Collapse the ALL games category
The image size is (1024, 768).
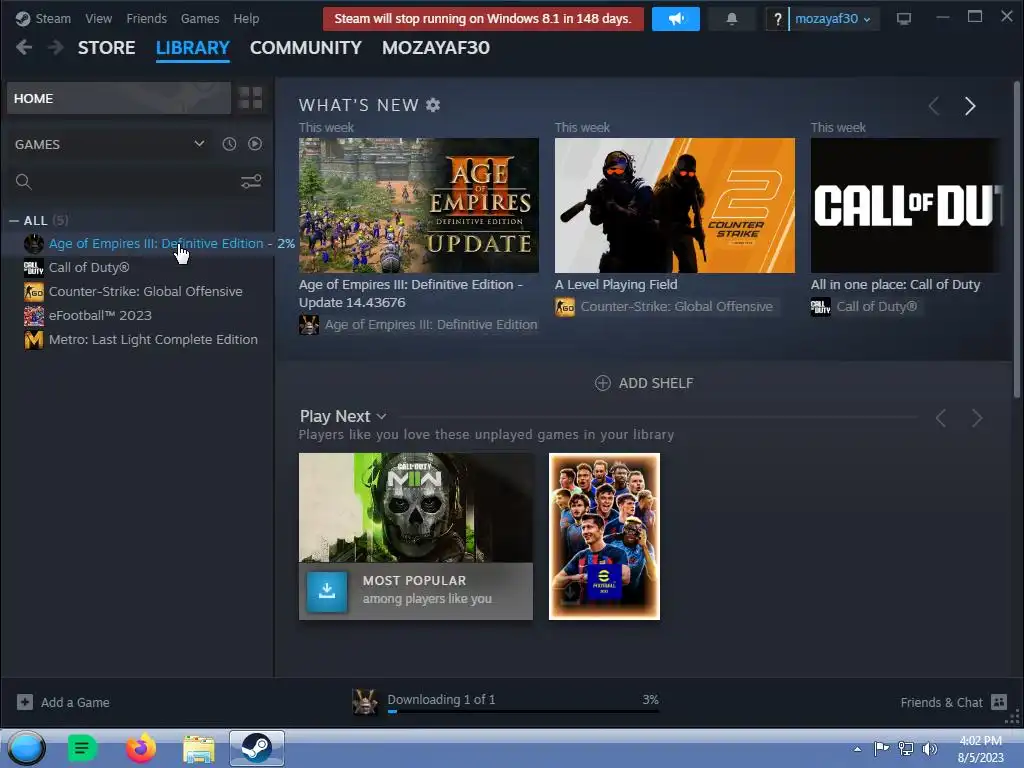point(14,221)
